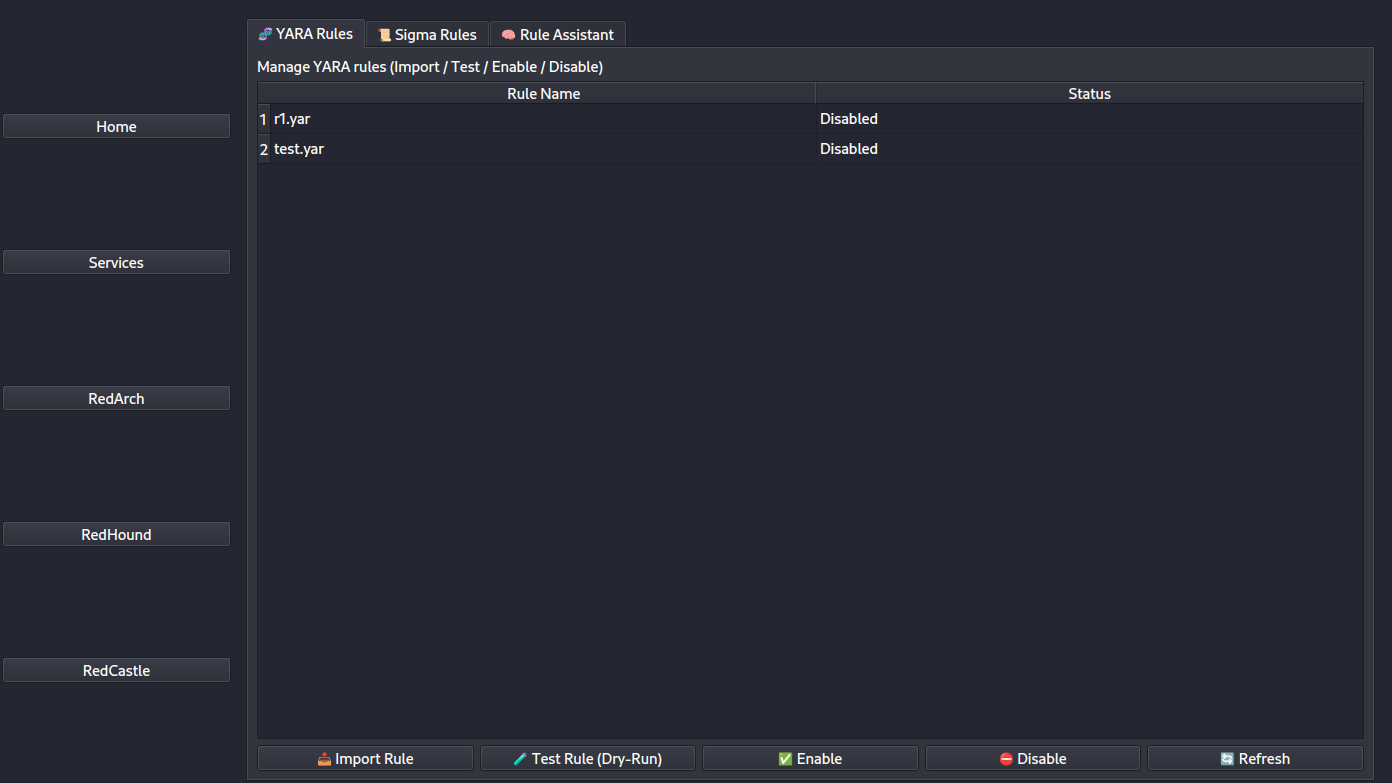Viewport: 1392px width, 783px height.
Task: Select the r1.yar rule row
Action: pyautogui.click(x=810, y=119)
